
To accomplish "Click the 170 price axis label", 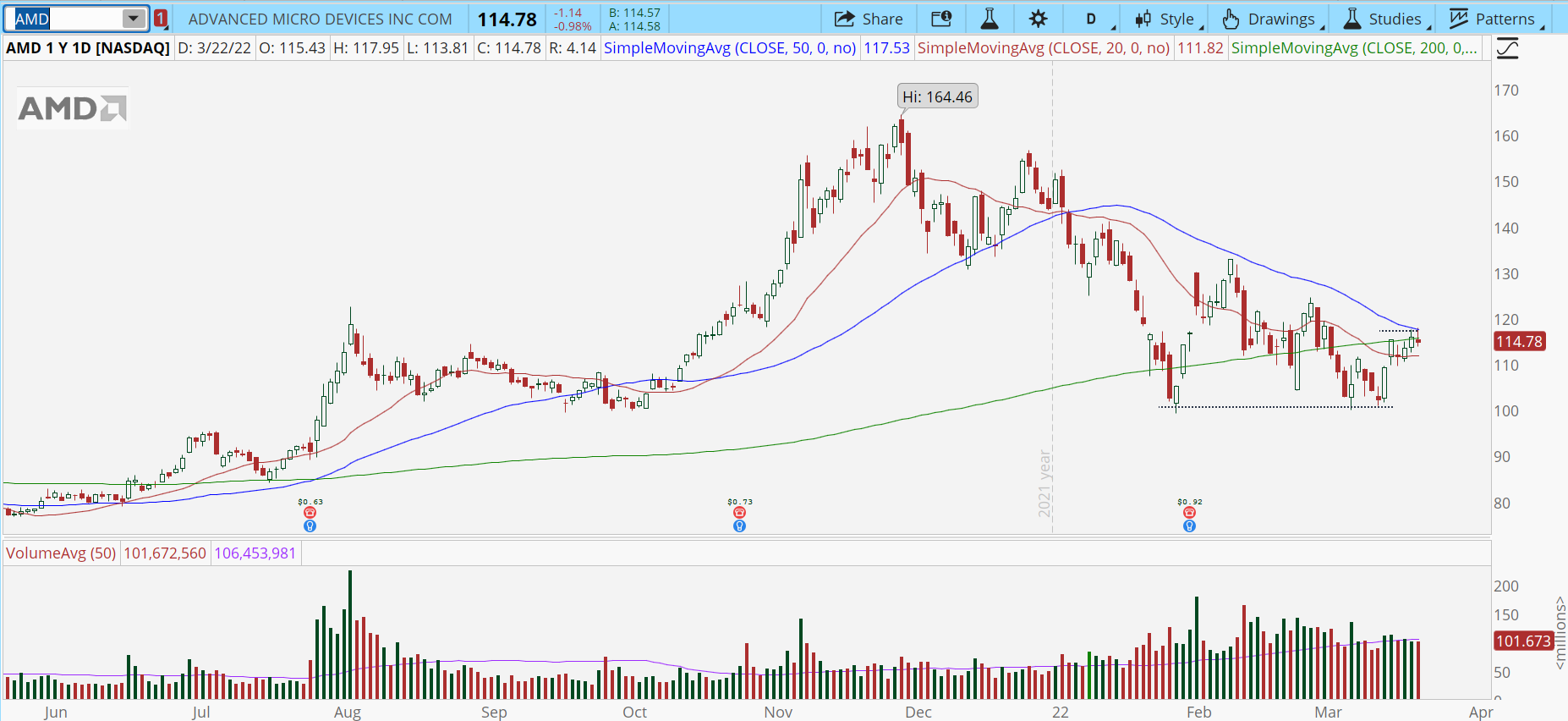I will [x=1506, y=91].
